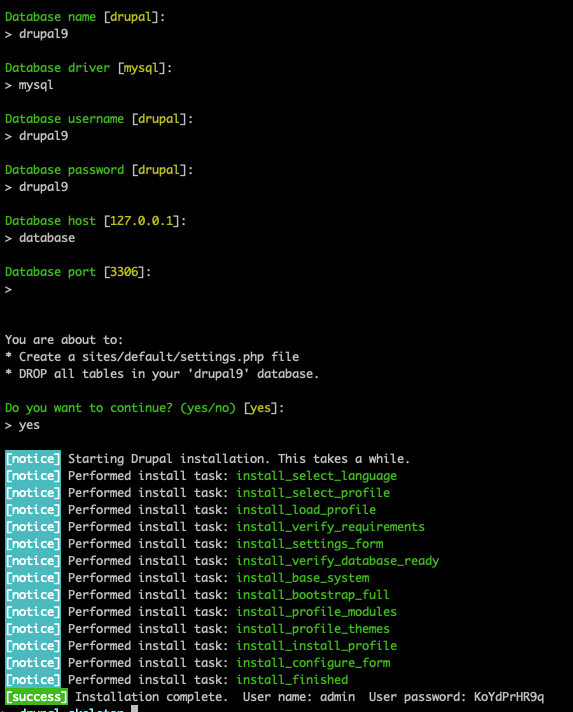Viewport: 573px width, 712px height.
Task: Click the 'Database host [127.0.0.1]:' prompt
Action: [95, 221]
